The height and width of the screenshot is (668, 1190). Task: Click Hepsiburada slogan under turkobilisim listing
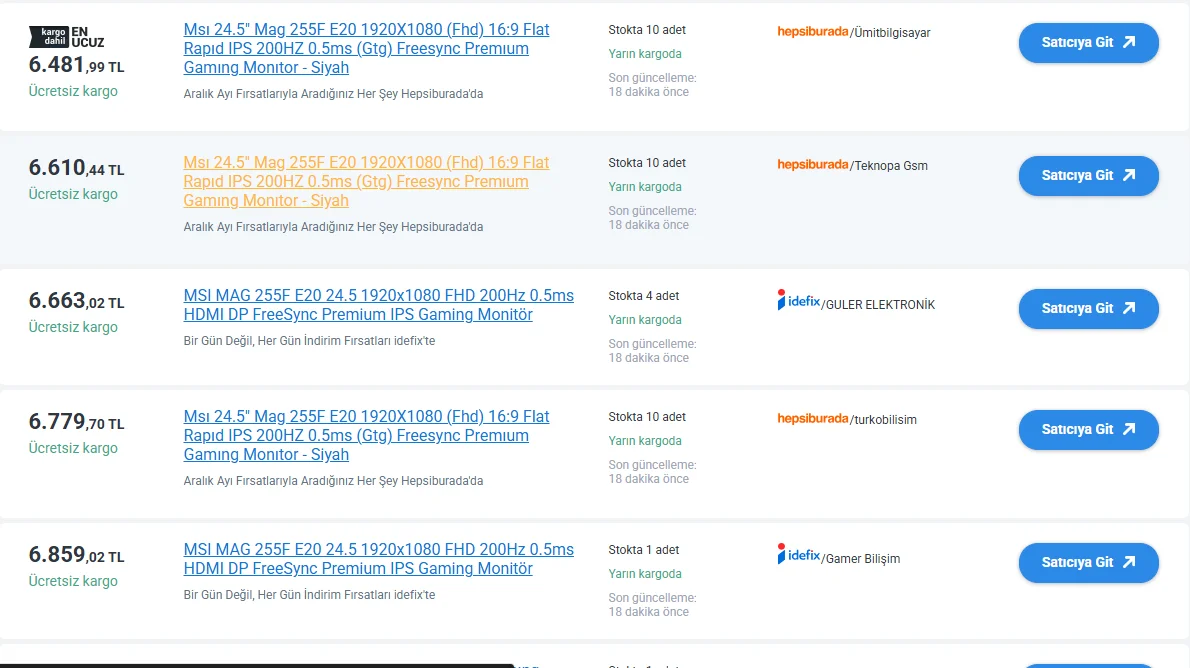[333, 481]
